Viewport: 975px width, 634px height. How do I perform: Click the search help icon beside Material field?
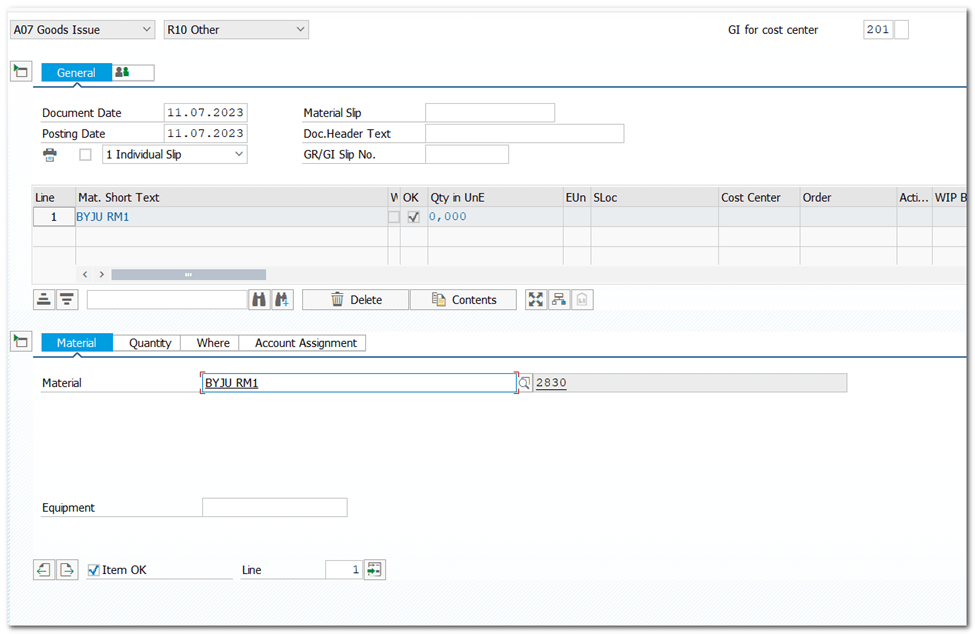524,383
